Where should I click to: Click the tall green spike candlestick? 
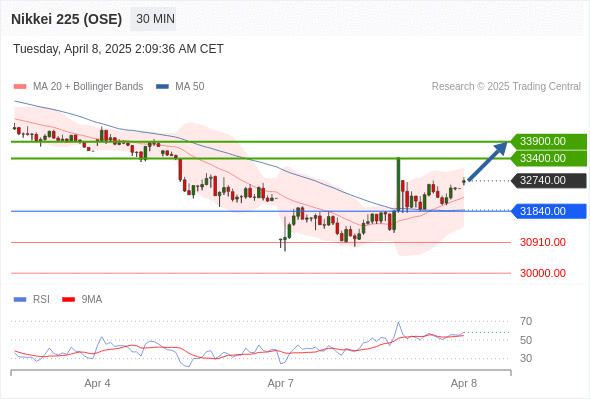coord(398,184)
